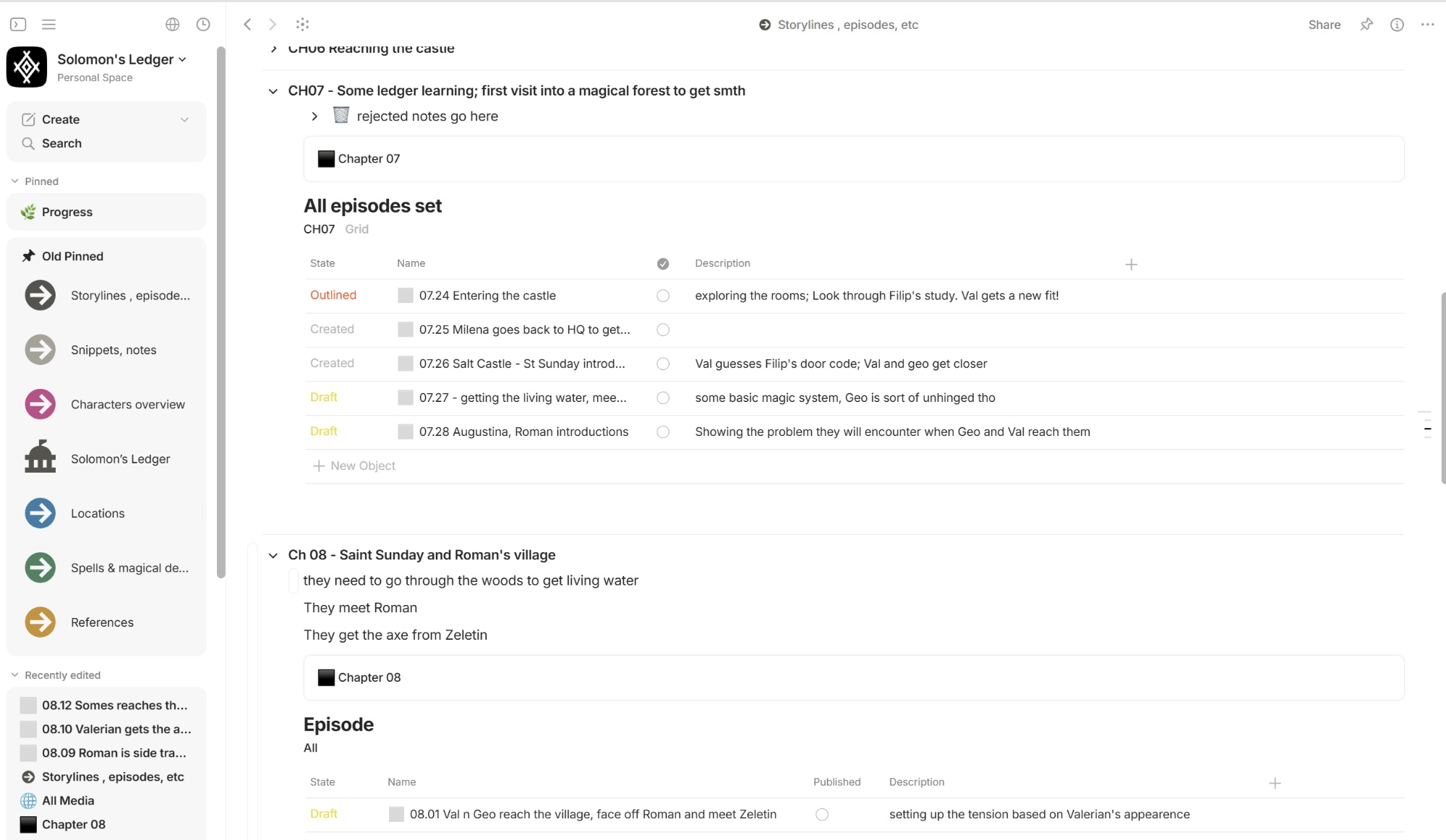Open Characters overview in sidebar
Screen dimensions: 1446x840
[x=127, y=404]
